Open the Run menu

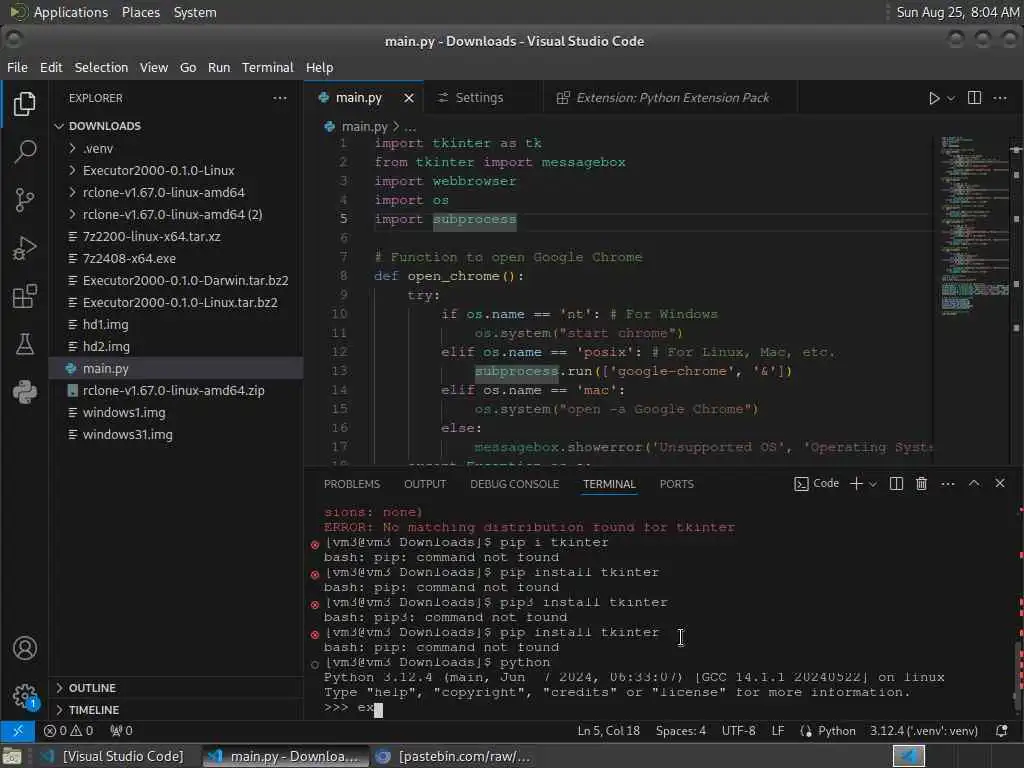tap(219, 67)
